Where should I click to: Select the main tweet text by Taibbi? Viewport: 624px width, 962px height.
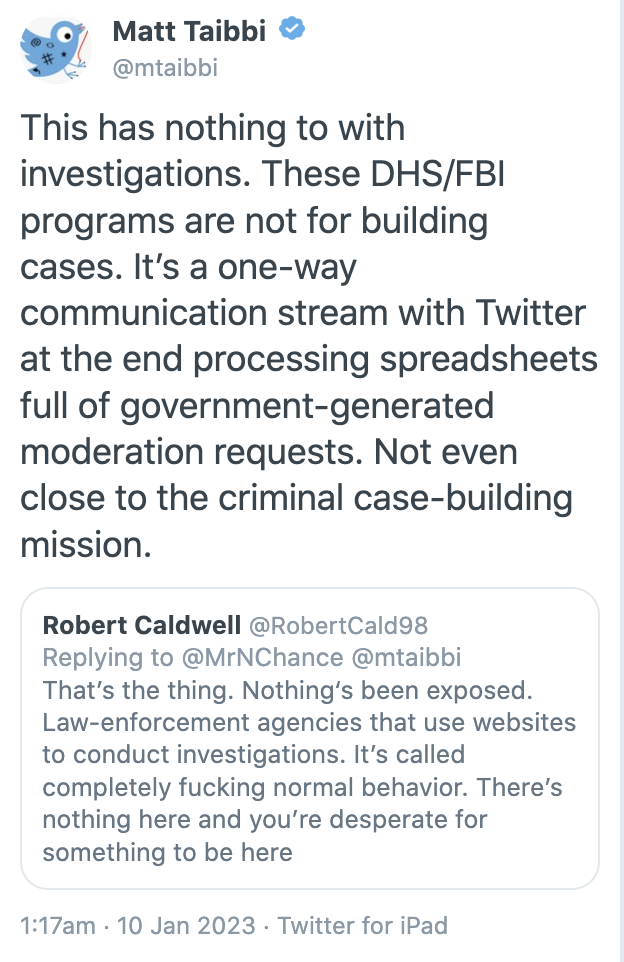(309, 336)
